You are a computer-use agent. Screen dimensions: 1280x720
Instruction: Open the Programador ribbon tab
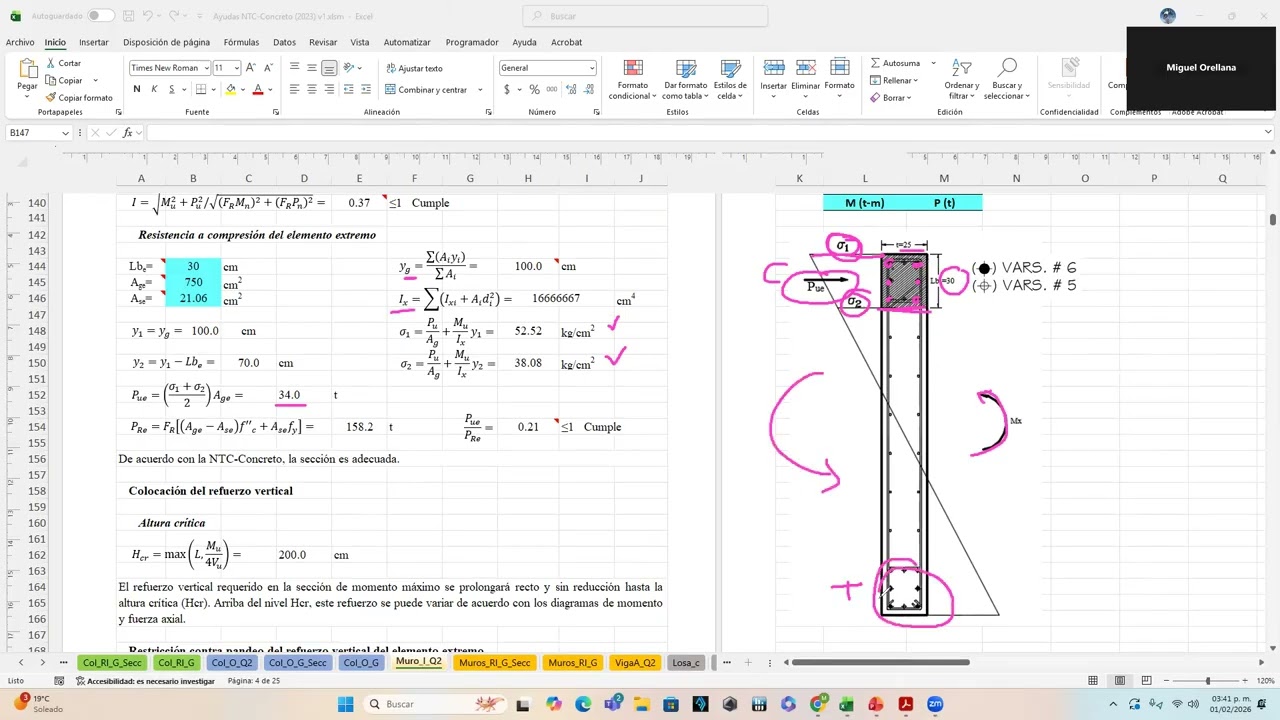(472, 42)
